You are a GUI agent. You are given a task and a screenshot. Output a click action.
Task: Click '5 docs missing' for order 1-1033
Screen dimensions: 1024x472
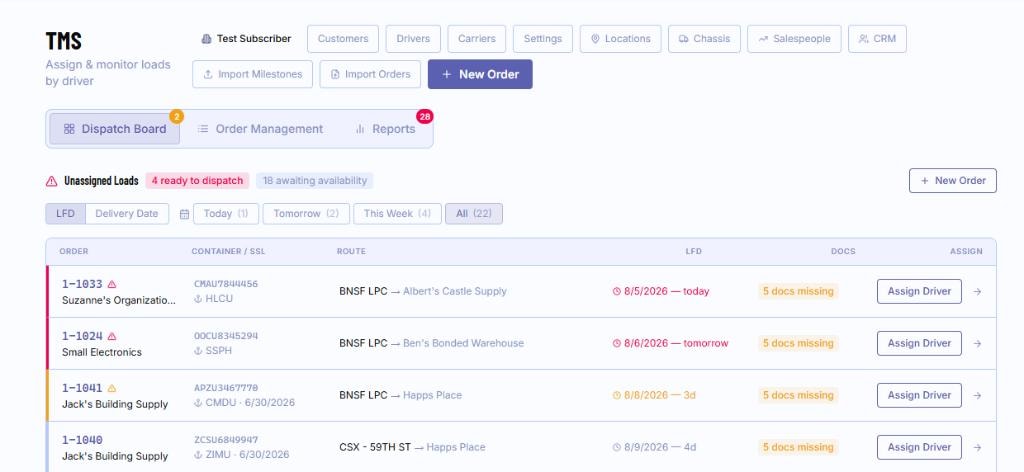[798, 292]
